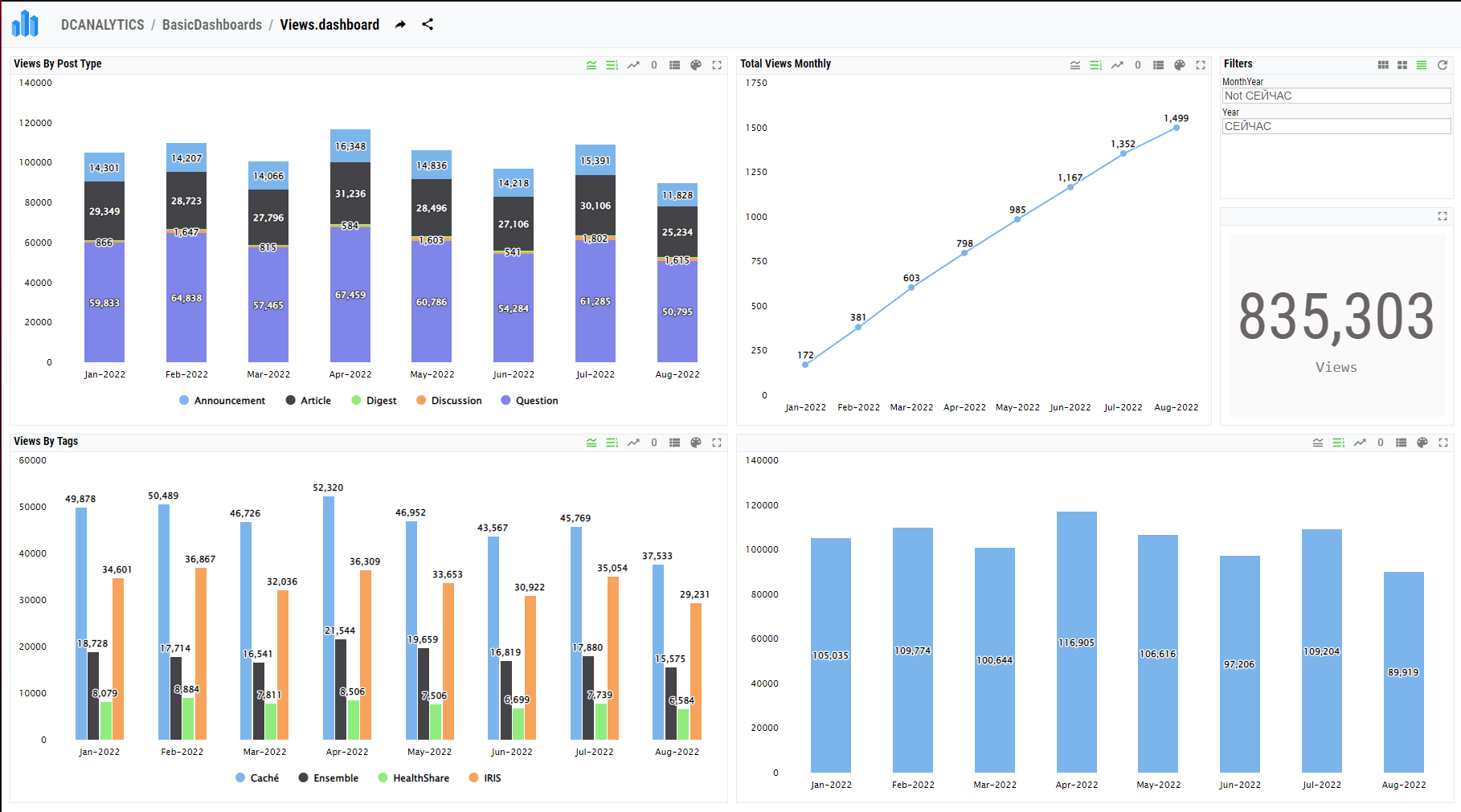This screenshot has height=812, width=1461.
Task: Toggle HealthShare series in legend
Action: (414, 778)
